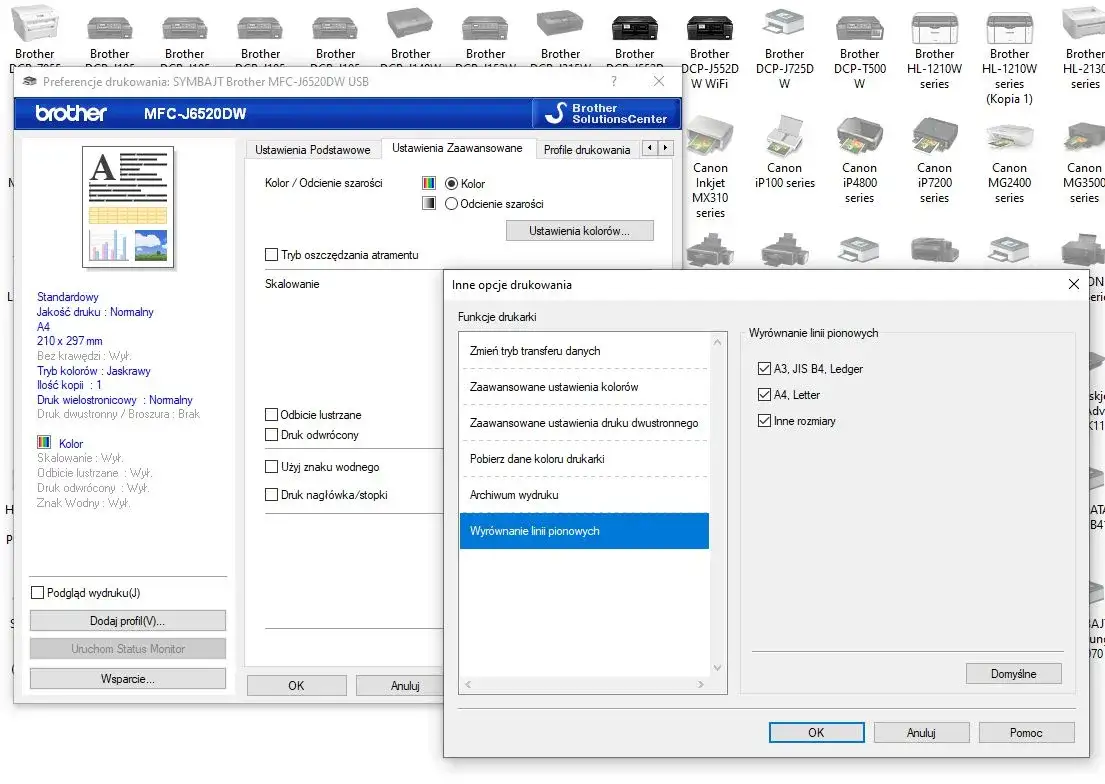The height and width of the screenshot is (784, 1105).
Task: Click function list horizontal scroll left arrow
Action: (468, 684)
